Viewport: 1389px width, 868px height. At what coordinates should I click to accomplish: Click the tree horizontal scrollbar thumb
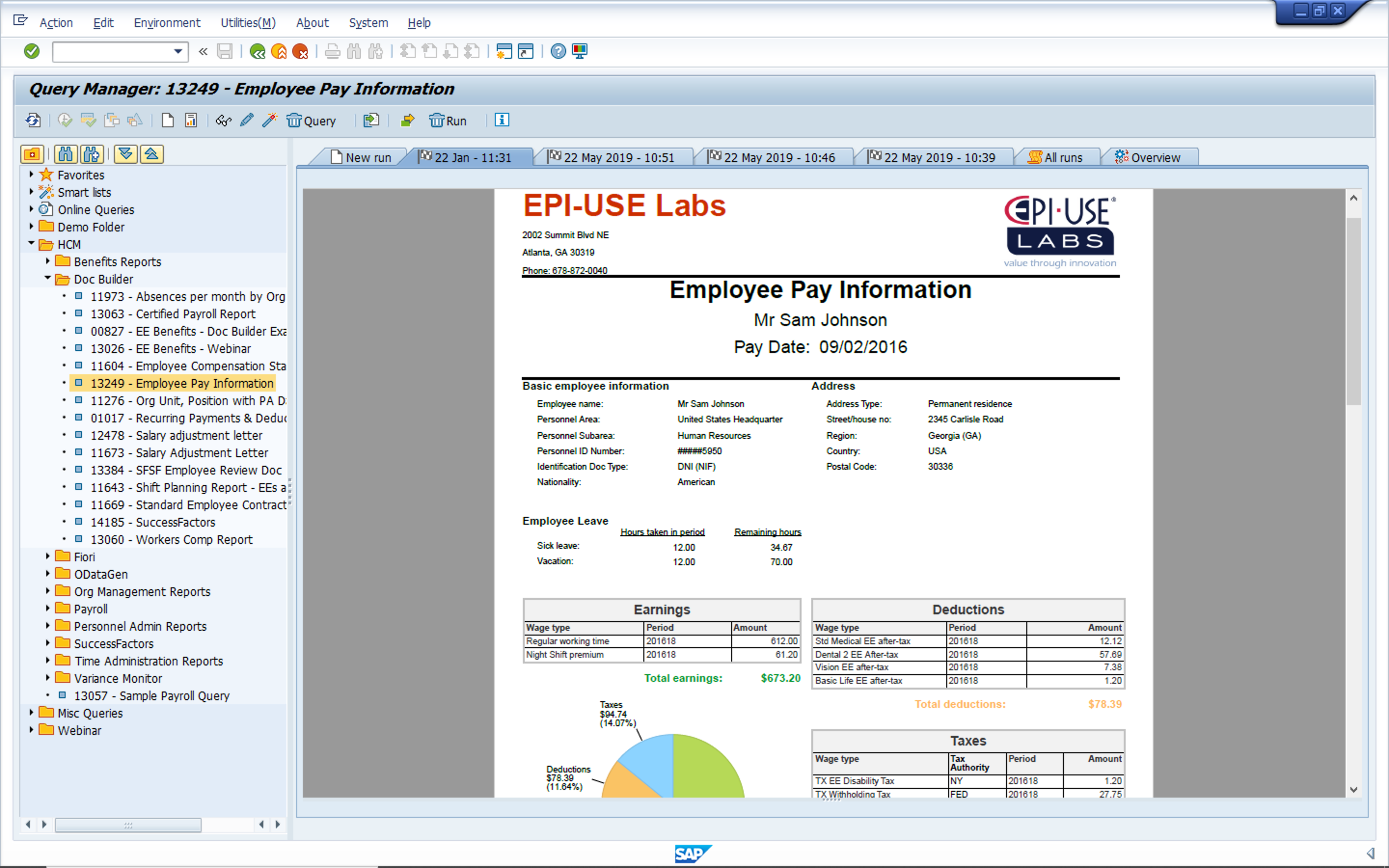tap(128, 825)
